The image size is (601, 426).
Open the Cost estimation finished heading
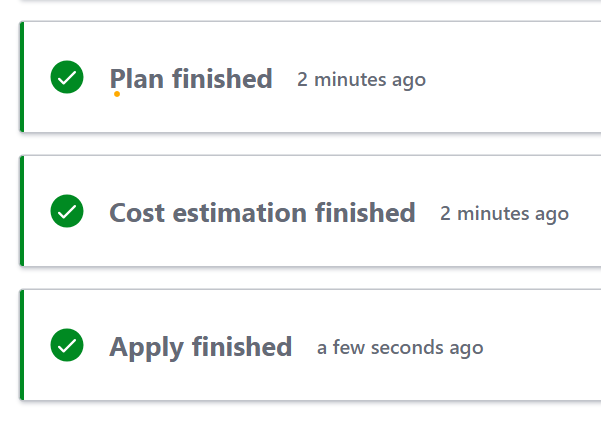pos(262,213)
